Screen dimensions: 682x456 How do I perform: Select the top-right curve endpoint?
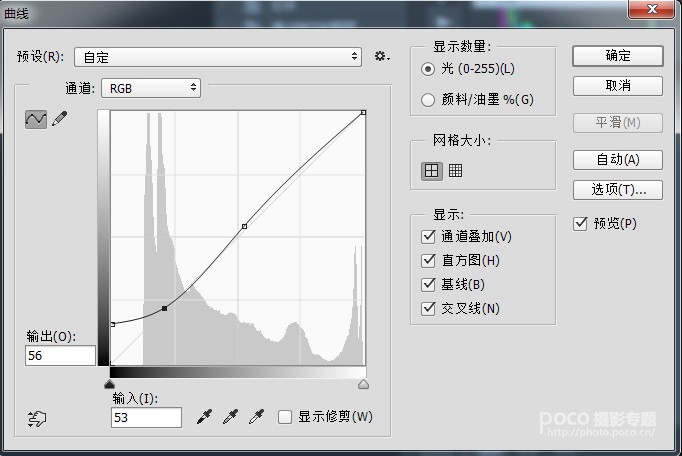click(363, 113)
